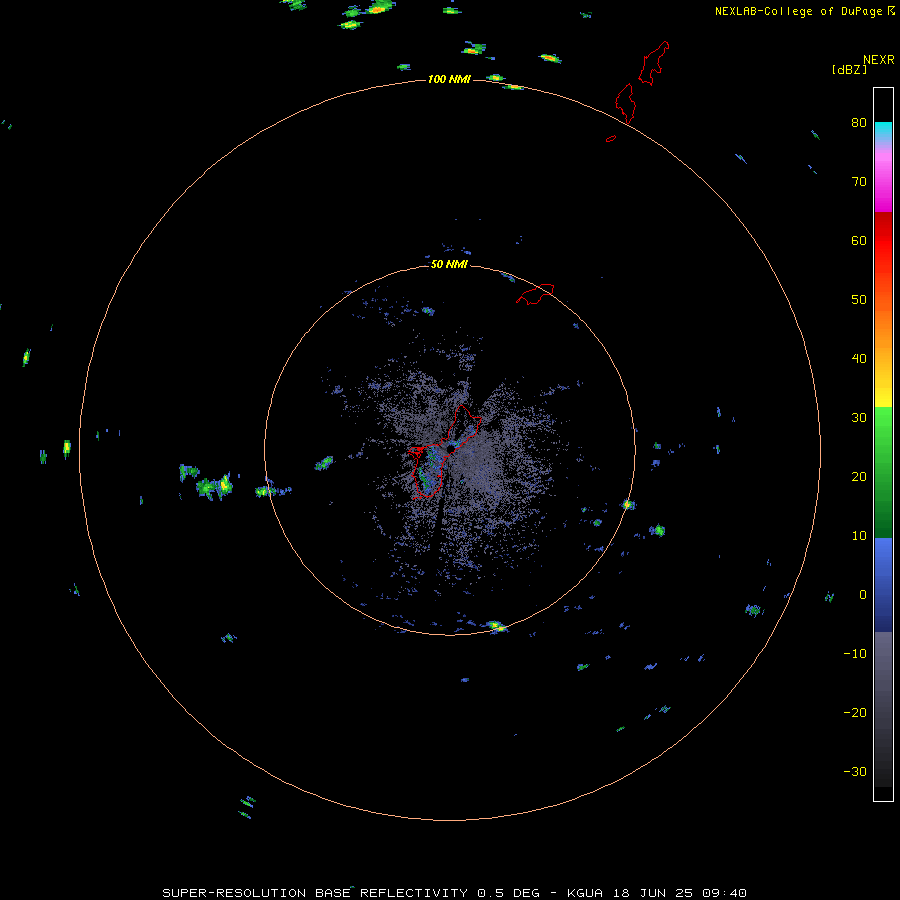This screenshot has height=900, width=900.
Task: Click the blue segment of the color bar
Action: (883, 585)
